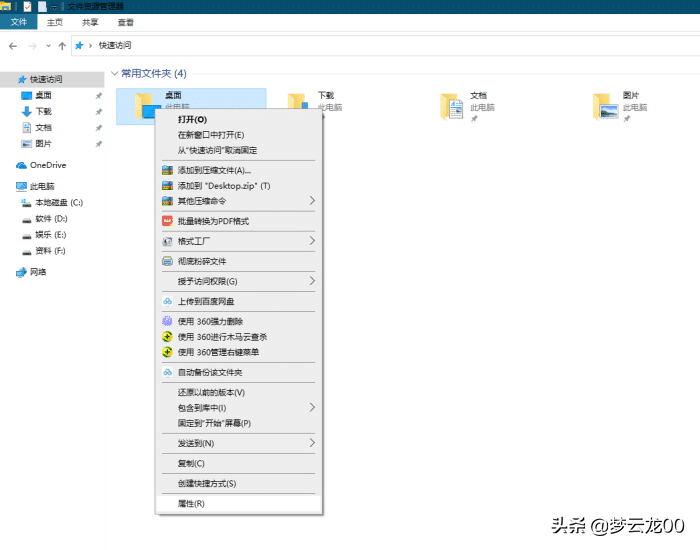The height and width of the screenshot is (550, 700).
Task: Switch to the 共享 ribbon tab
Action: click(x=90, y=22)
